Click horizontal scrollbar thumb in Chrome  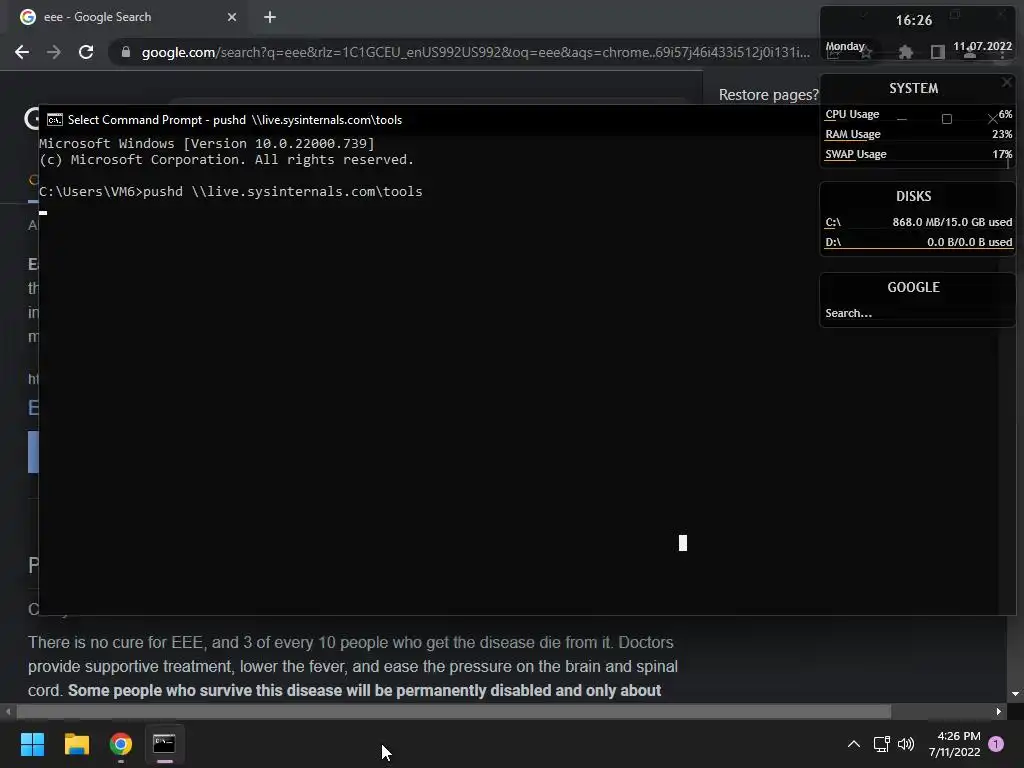(x=454, y=711)
